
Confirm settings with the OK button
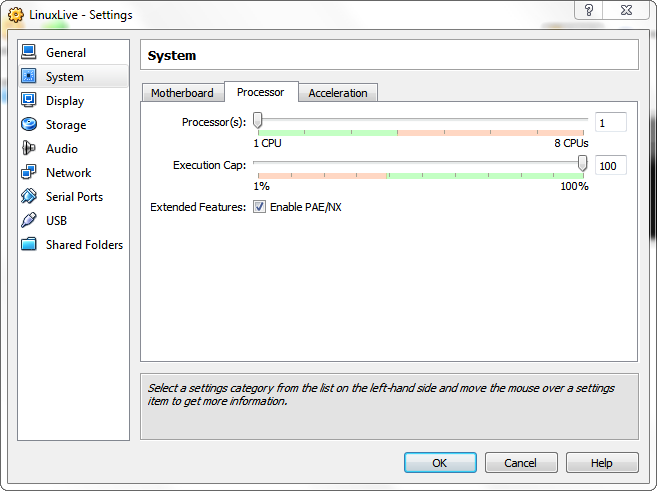440,463
